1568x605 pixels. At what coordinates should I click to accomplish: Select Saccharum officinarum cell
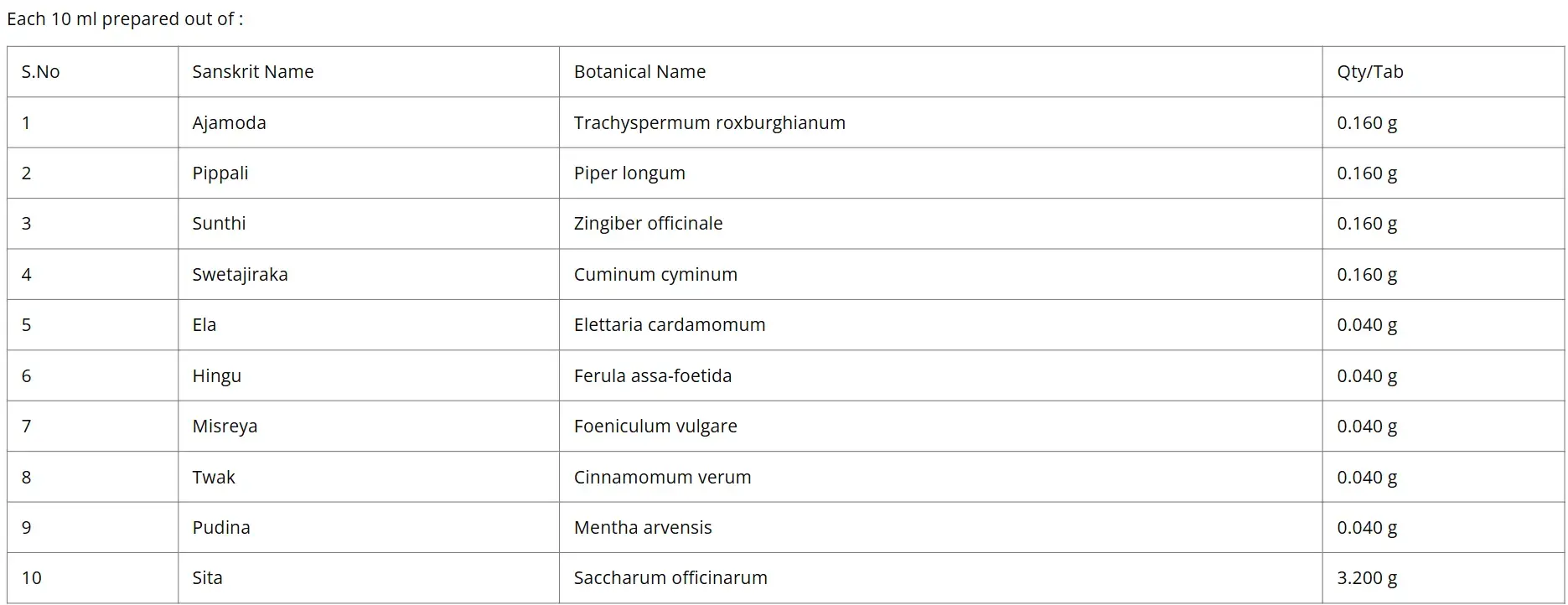click(940, 578)
